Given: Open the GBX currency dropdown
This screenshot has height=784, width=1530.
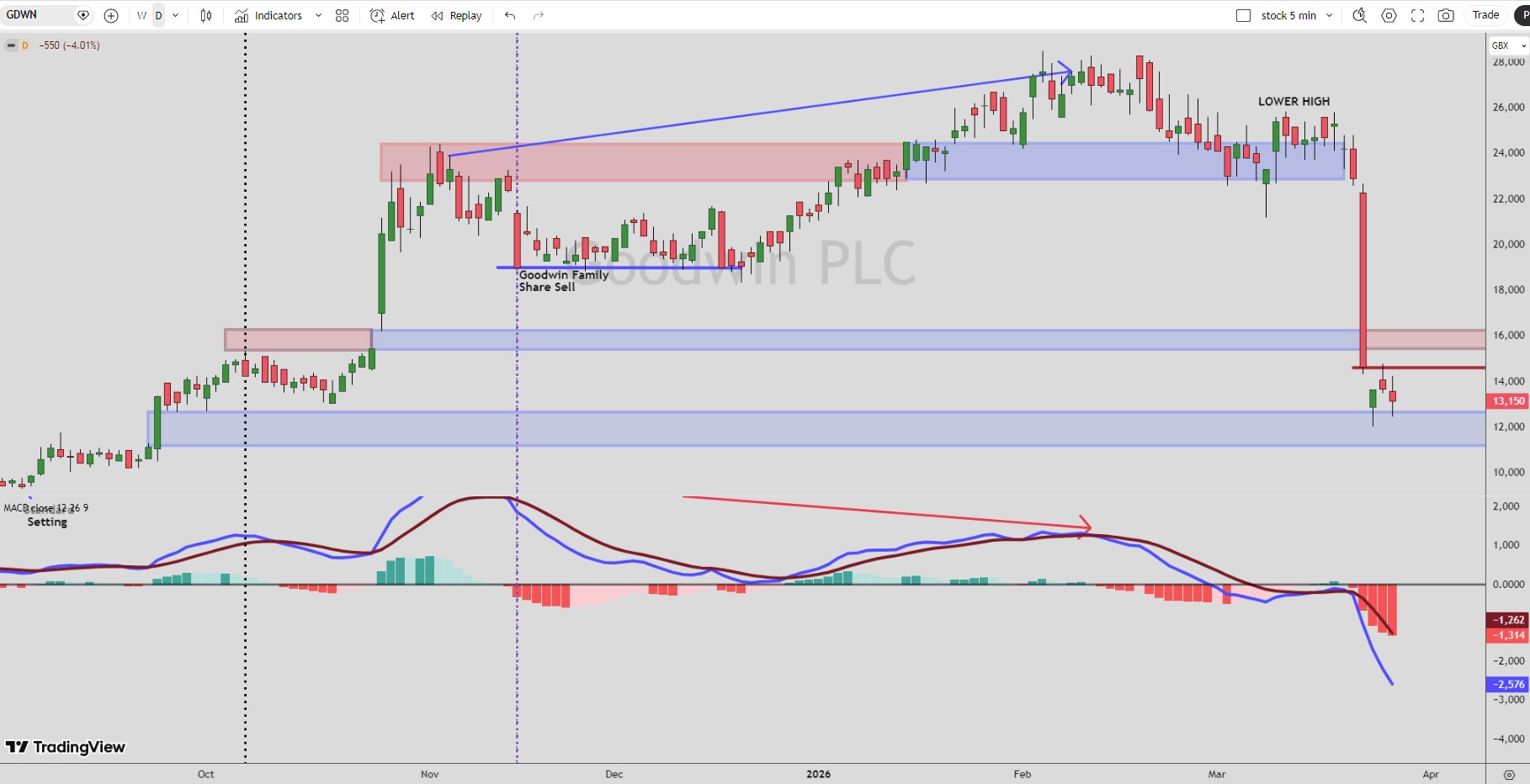Looking at the screenshot, I should pyautogui.click(x=1507, y=45).
